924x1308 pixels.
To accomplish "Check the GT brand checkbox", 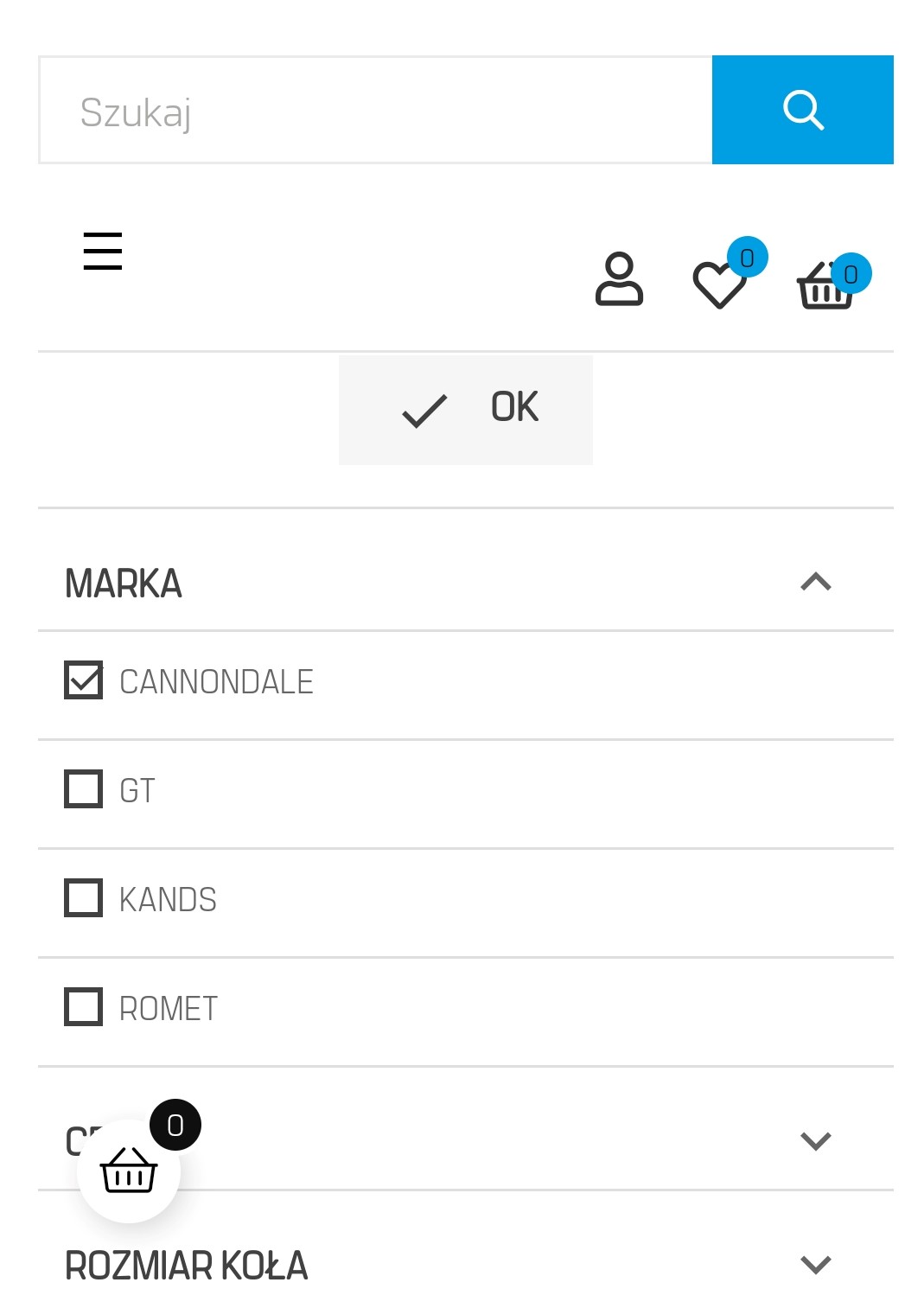I will 82,789.
